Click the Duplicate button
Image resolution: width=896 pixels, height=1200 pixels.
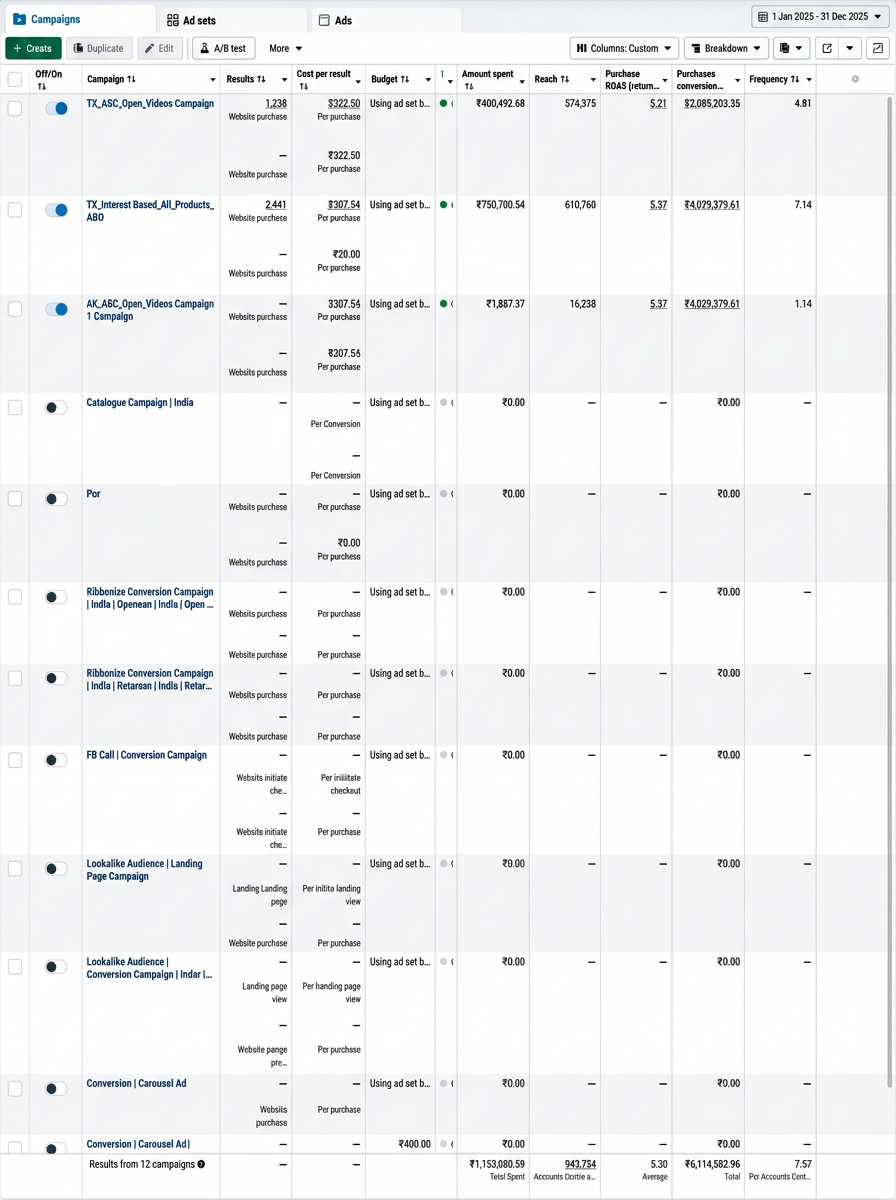pos(99,48)
